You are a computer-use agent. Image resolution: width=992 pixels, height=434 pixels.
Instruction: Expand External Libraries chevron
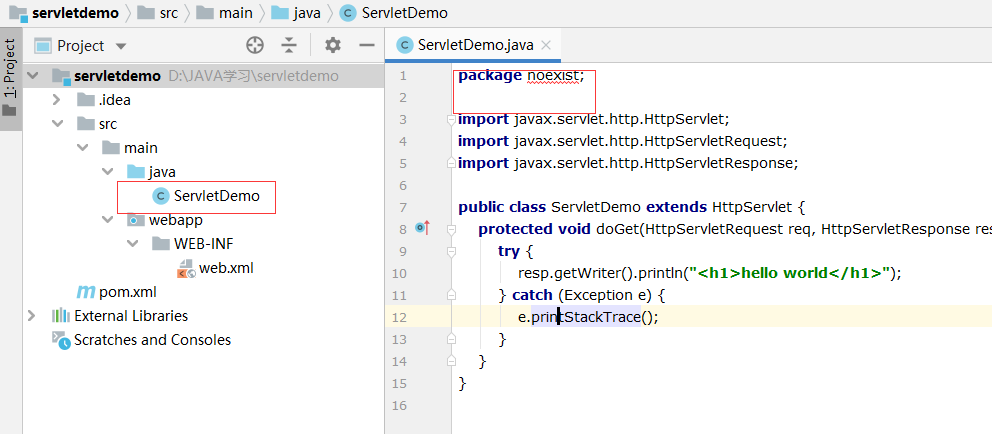pyautogui.click(x=32, y=315)
